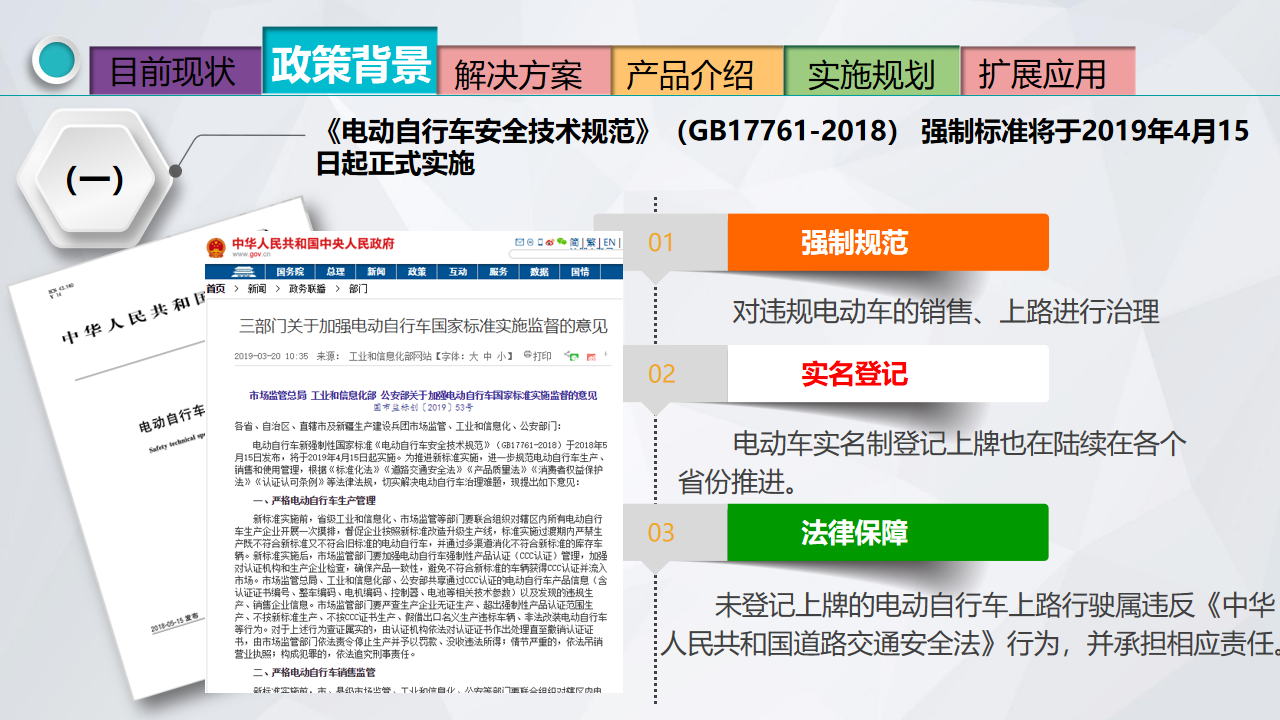Click the red share icon in article toolbar
This screenshot has height=720, width=1280.
[x=591, y=357]
